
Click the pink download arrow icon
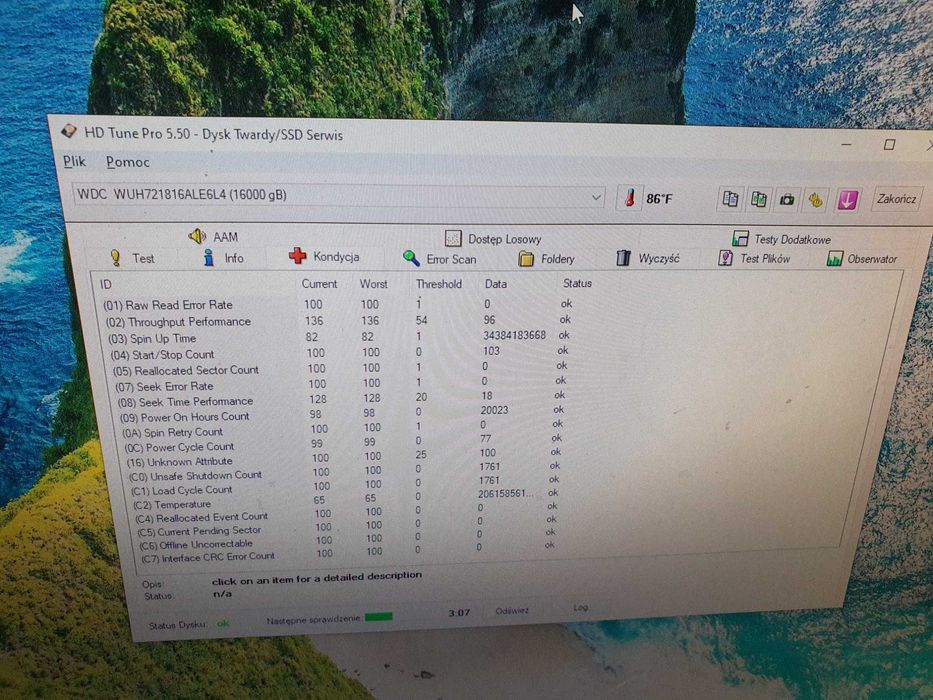(x=847, y=200)
